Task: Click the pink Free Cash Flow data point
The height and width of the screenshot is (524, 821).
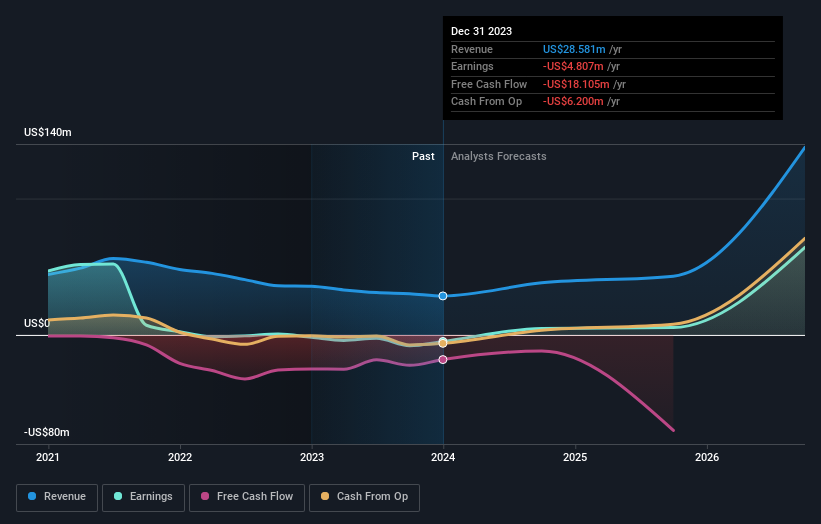Action: pos(443,360)
